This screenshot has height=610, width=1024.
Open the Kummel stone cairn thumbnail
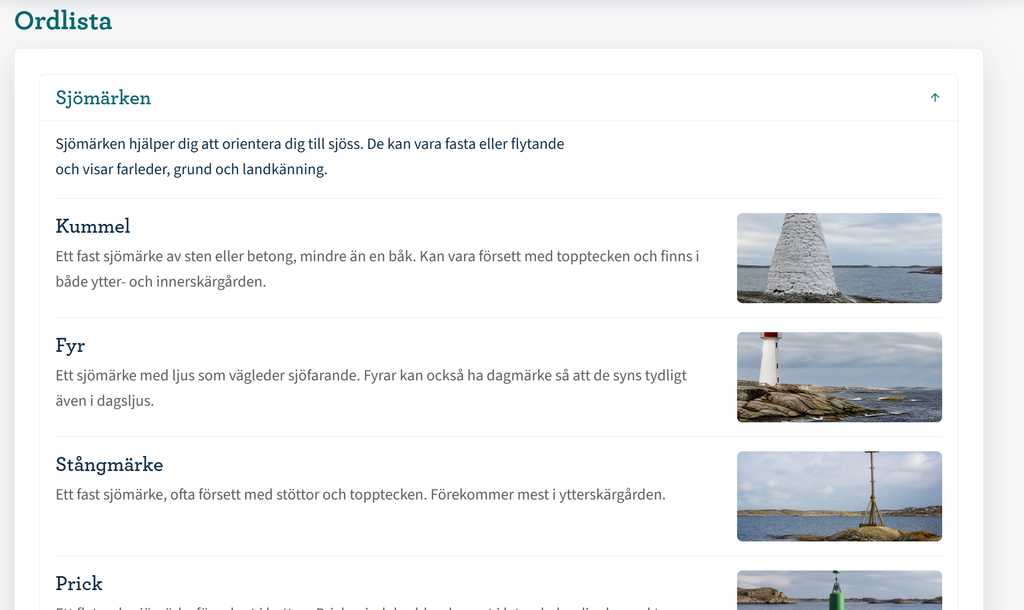[x=839, y=258]
